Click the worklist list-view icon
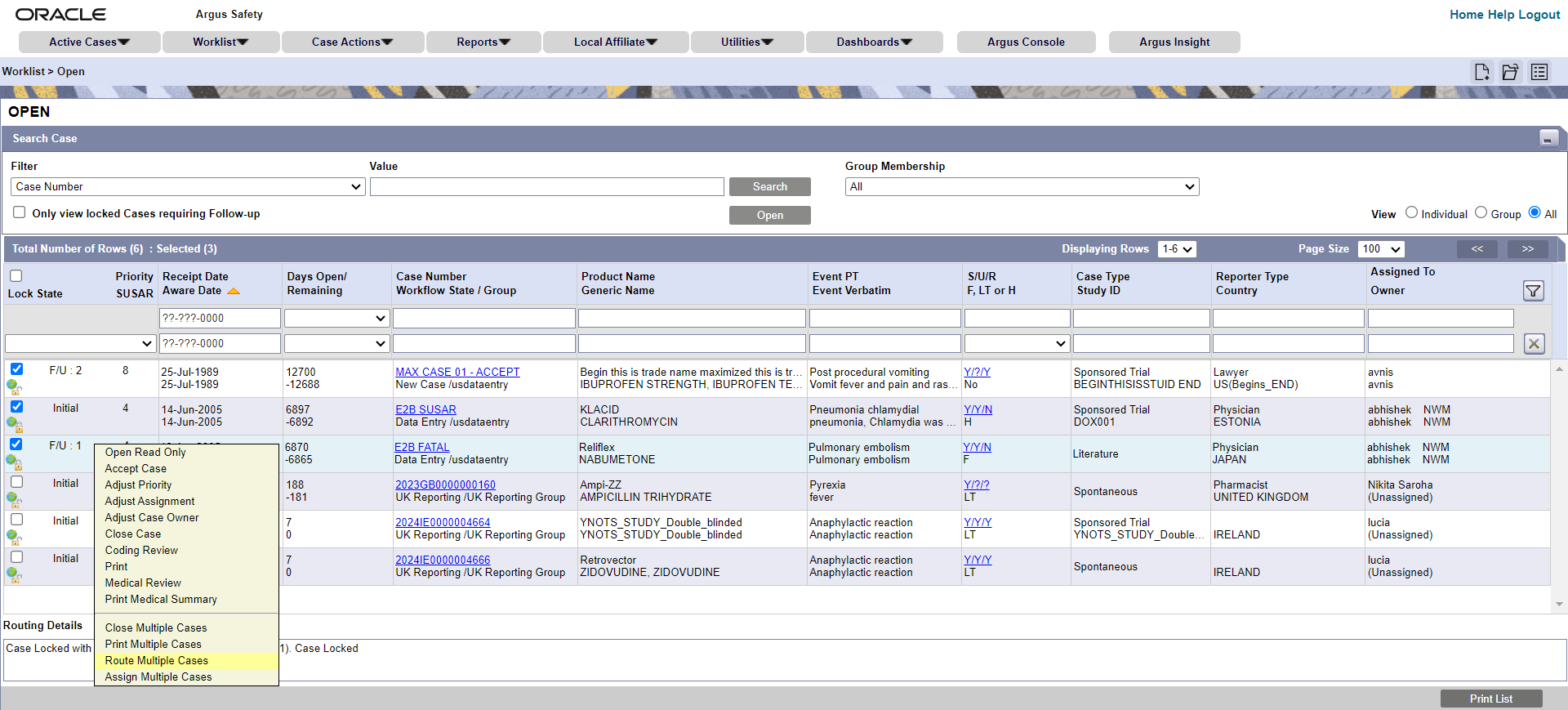This screenshot has height=710, width=1568. [x=1539, y=72]
